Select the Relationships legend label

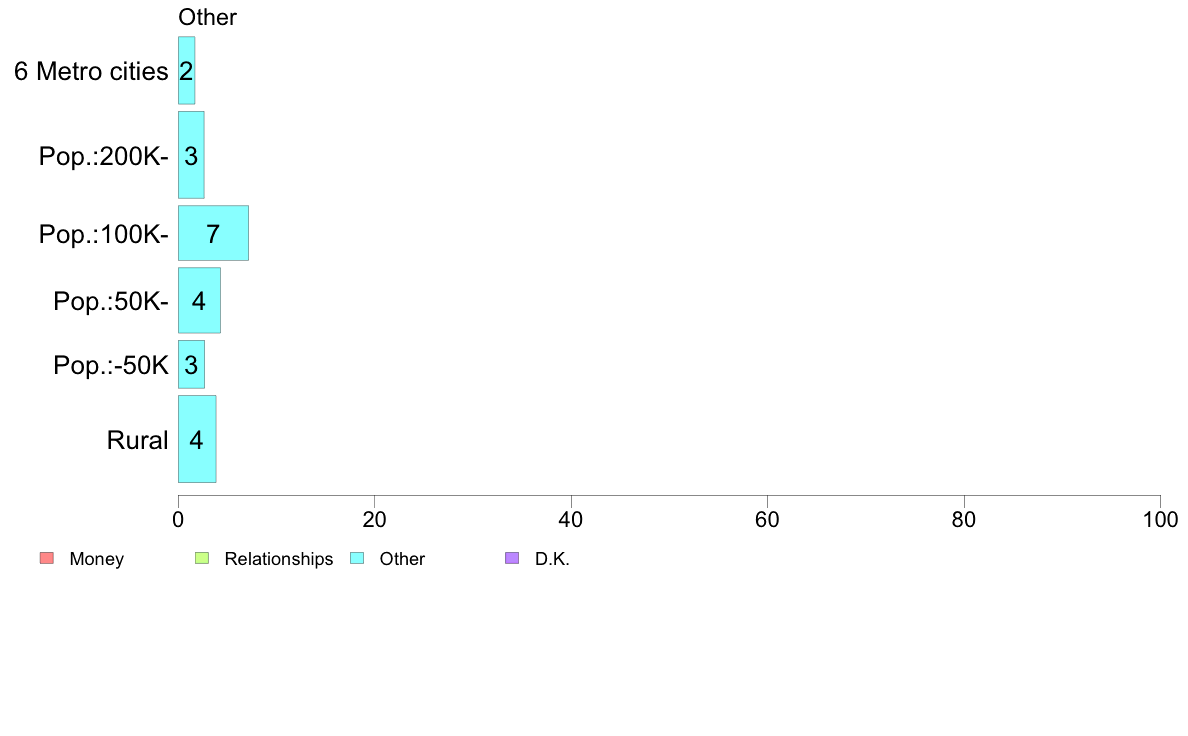pos(279,559)
